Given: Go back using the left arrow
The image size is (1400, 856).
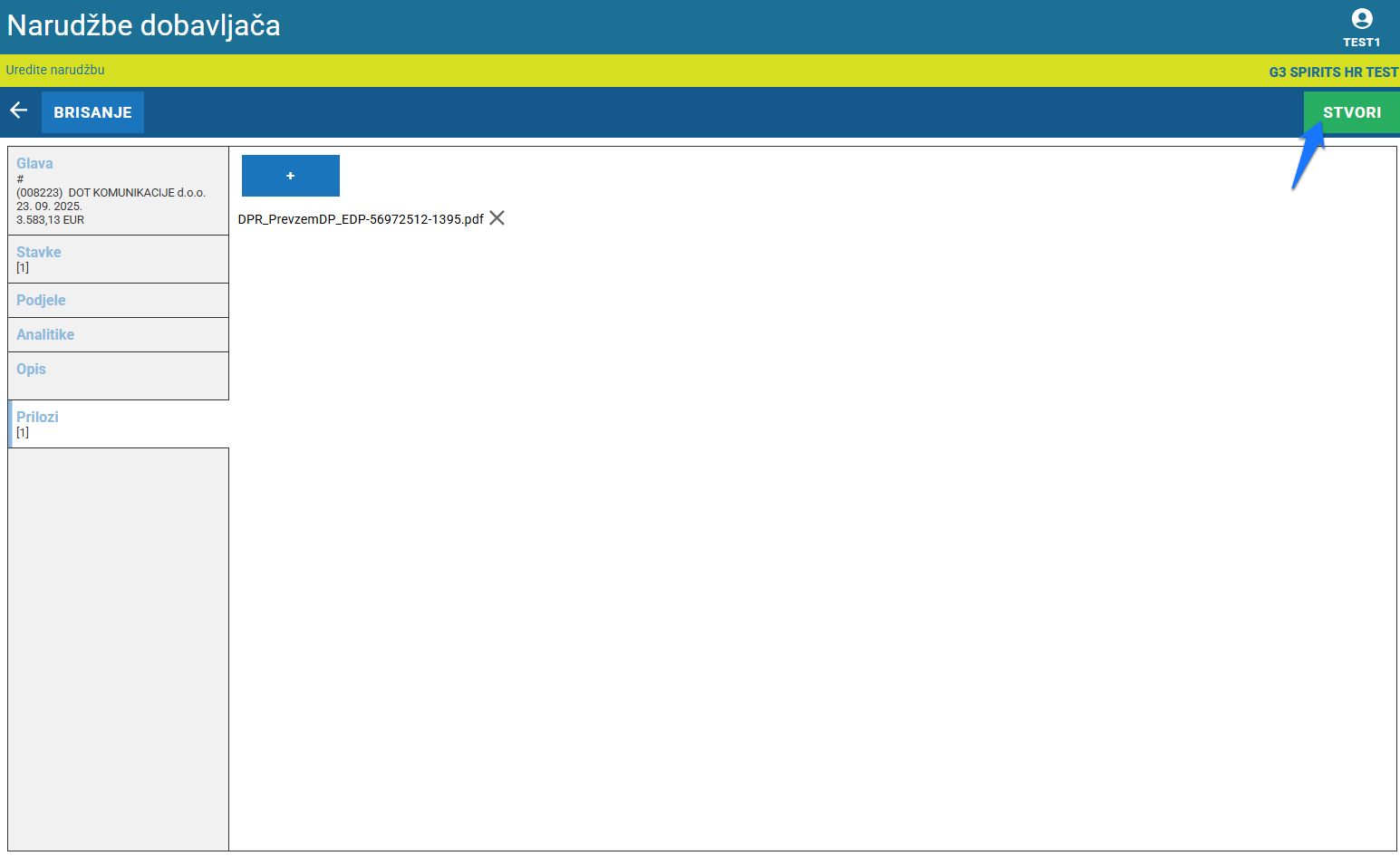Looking at the screenshot, I should [x=19, y=111].
